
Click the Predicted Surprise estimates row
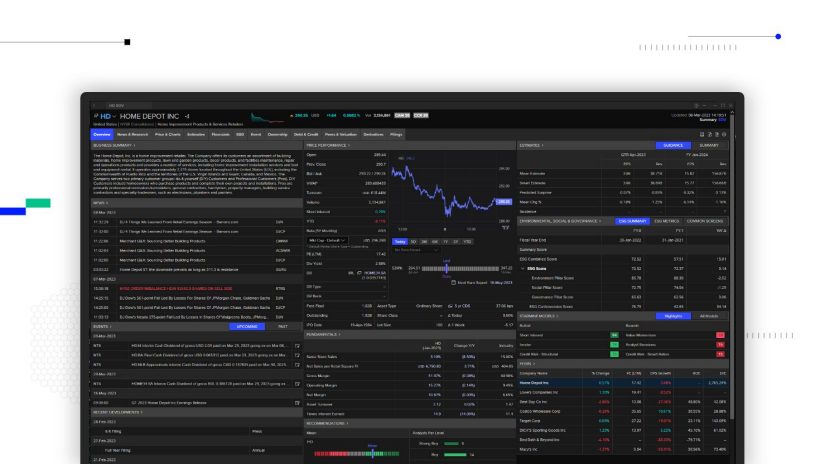[623, 193]
